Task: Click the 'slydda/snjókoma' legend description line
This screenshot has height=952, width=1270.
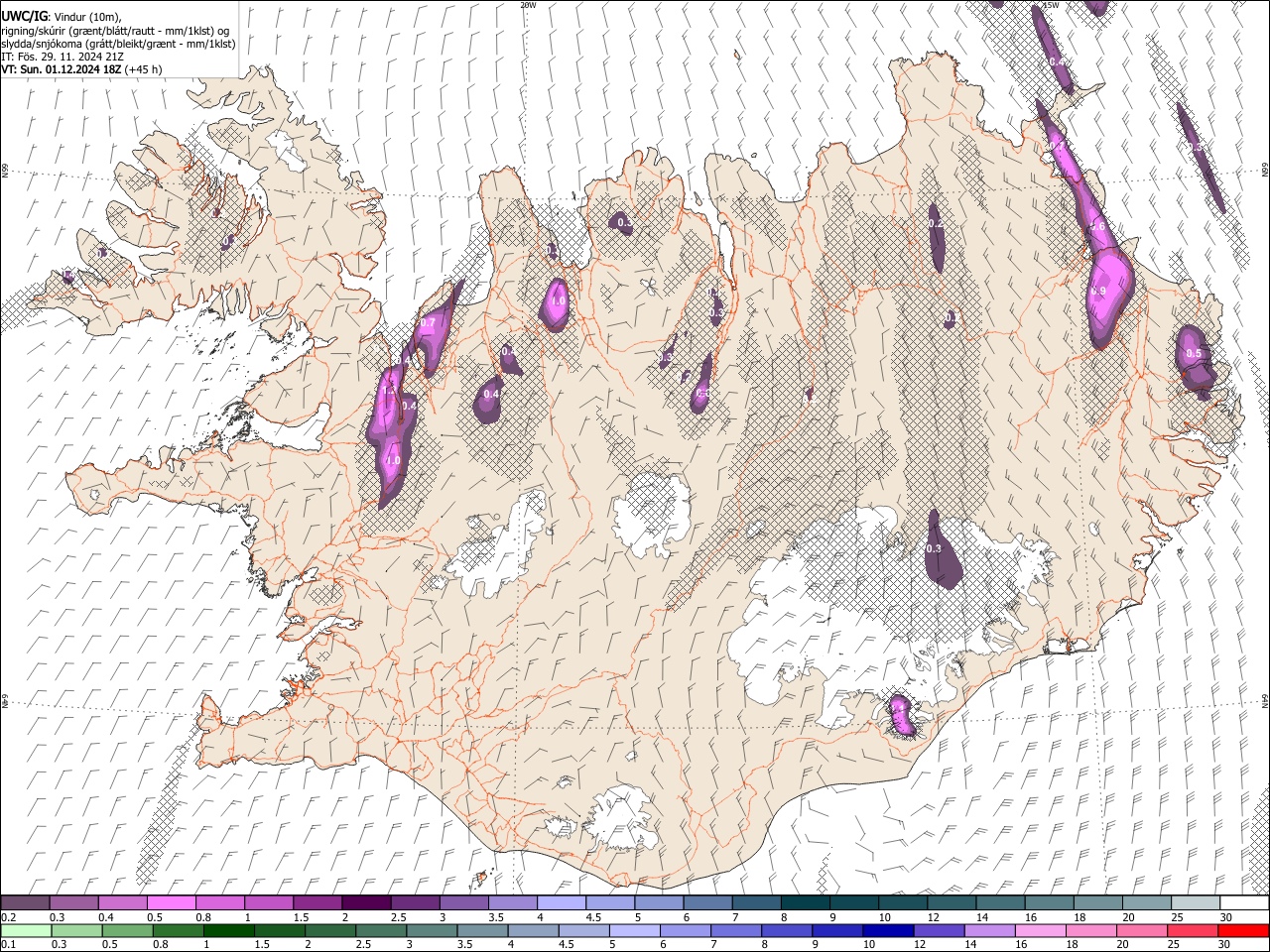Action: pos(118,44)
